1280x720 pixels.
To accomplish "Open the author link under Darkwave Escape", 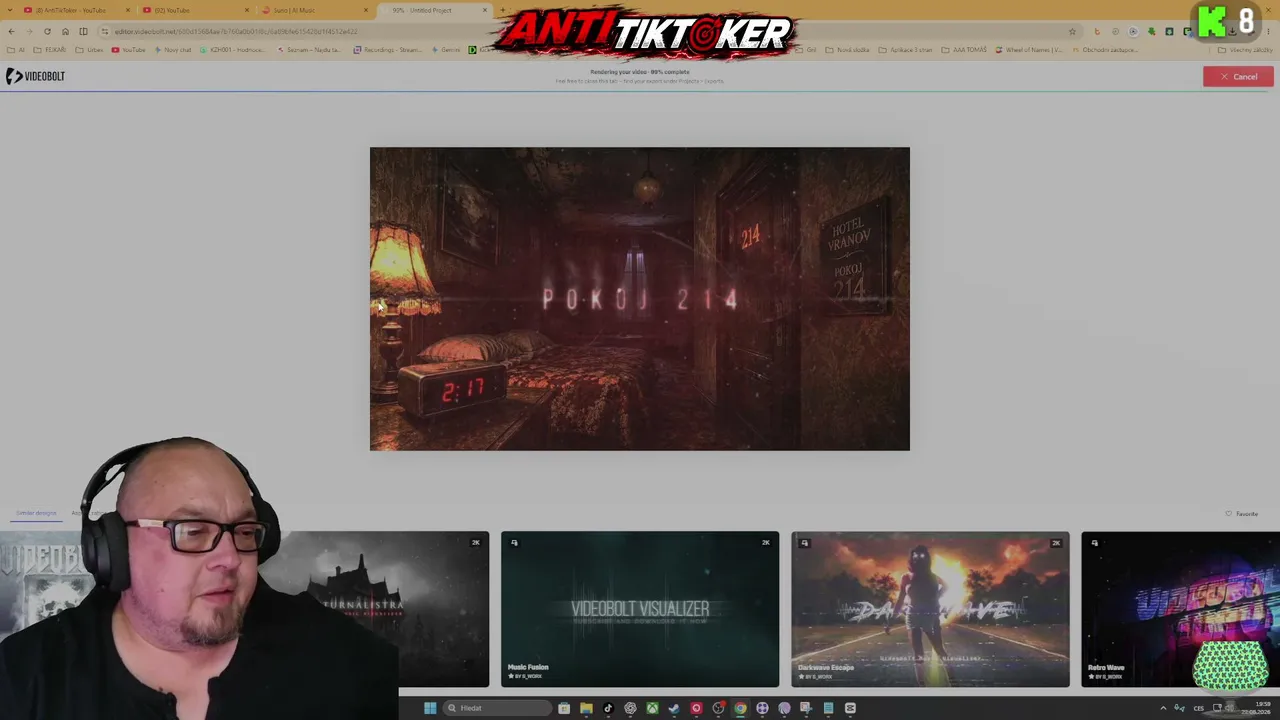I will click(815, 677).
